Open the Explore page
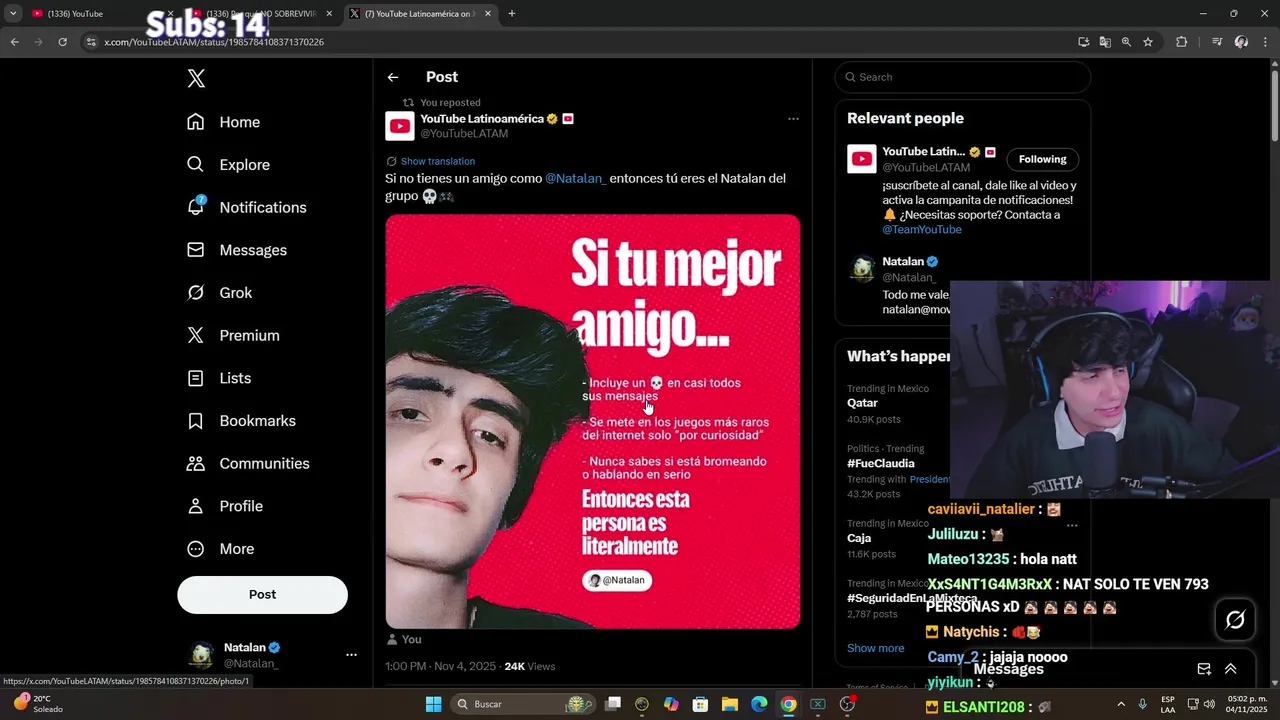The height and width of the screenshot is (720, 1280). (228, 165)
